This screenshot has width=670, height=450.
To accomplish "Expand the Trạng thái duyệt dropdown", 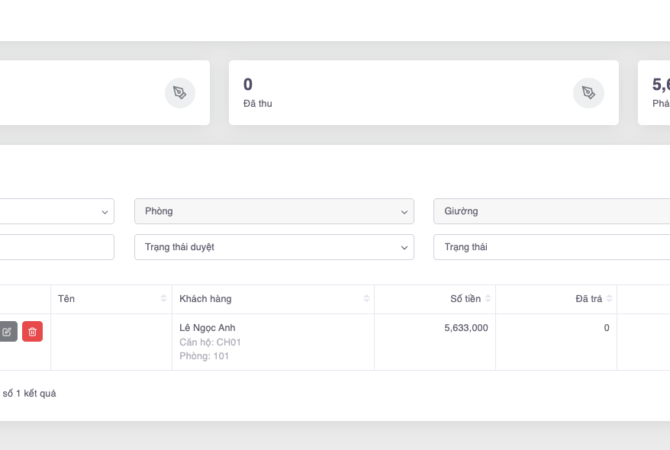I will [273, 247].
